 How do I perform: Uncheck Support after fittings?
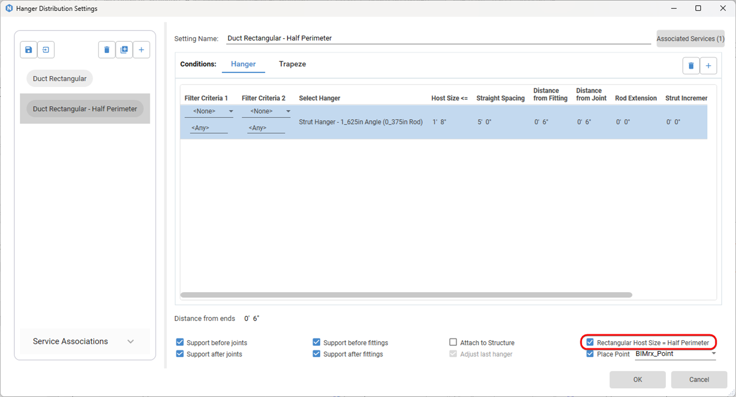[316, 354]
